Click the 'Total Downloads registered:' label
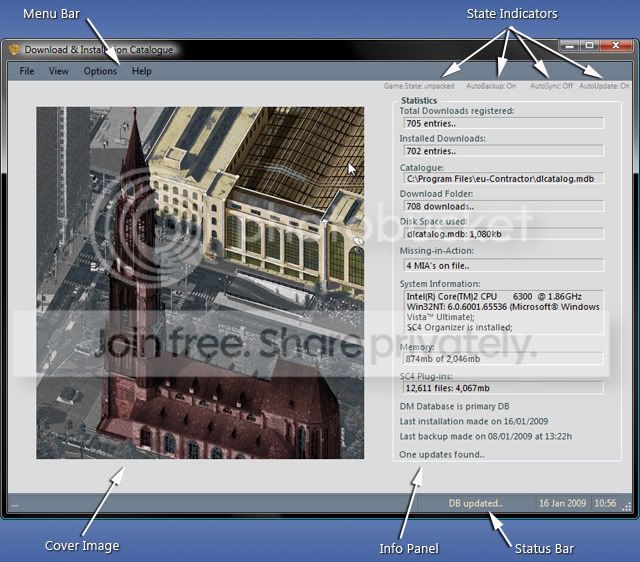 [x=457, y=111]
